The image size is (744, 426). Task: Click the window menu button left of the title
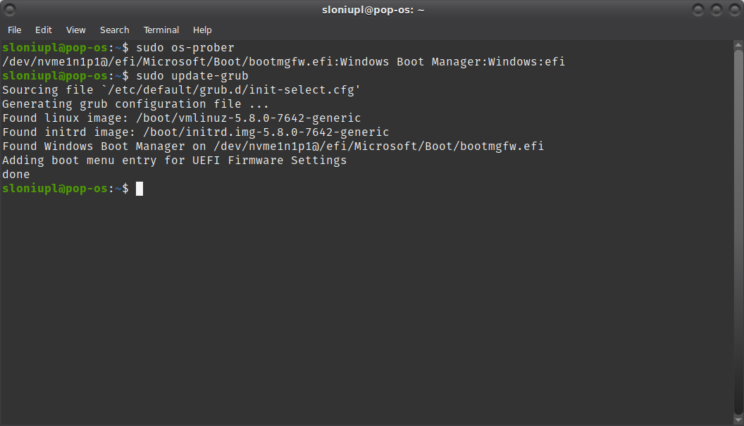(12, 10)
